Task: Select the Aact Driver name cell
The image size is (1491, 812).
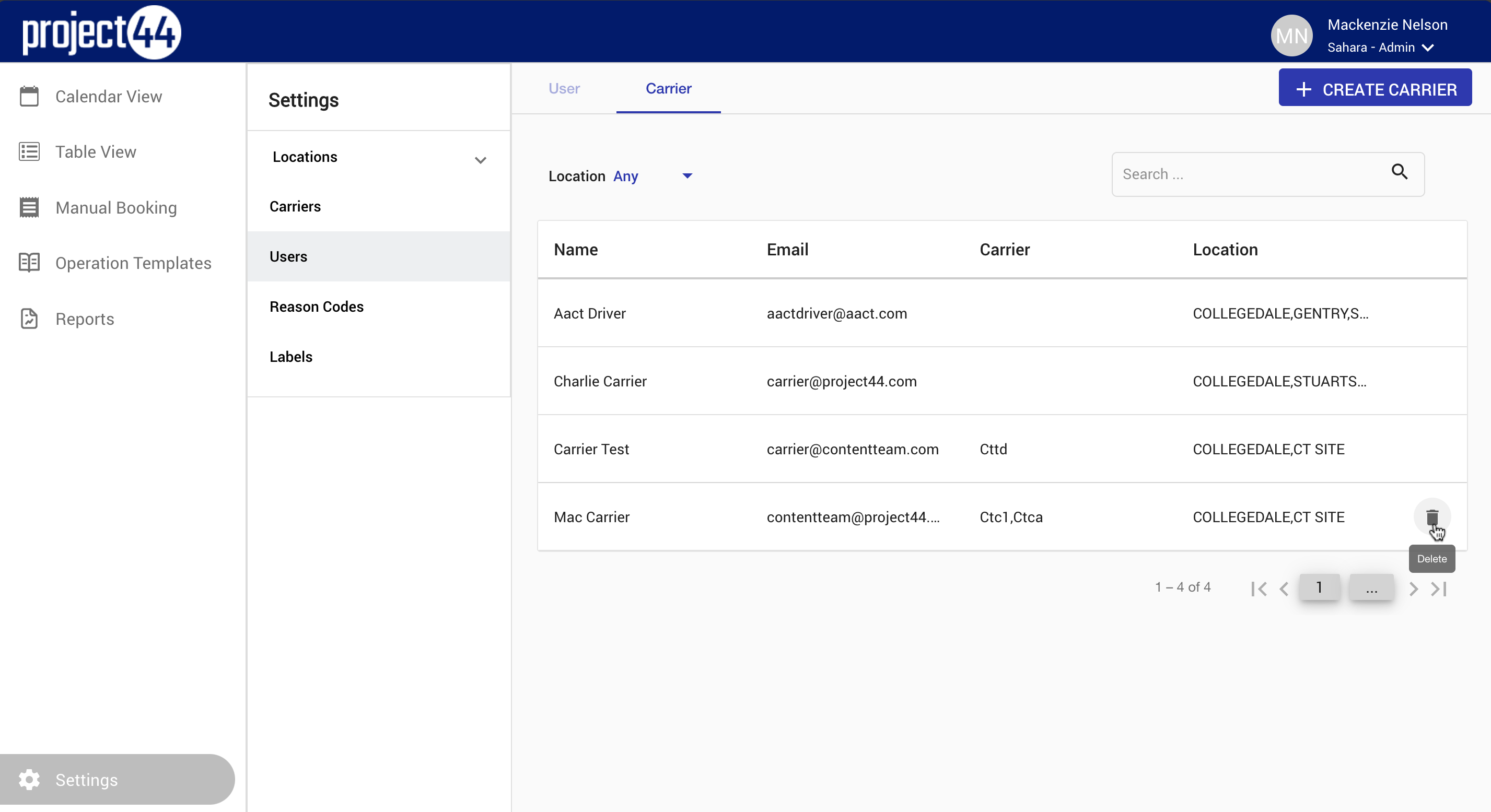Action: pyautogui.click(x=589, y=313)
